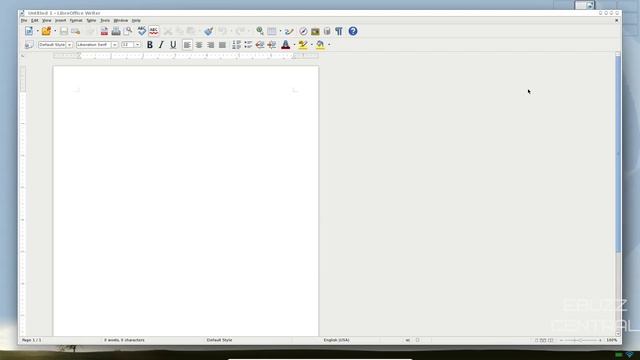Click in the Font Size field
The image size is (640, 360).
128,45
